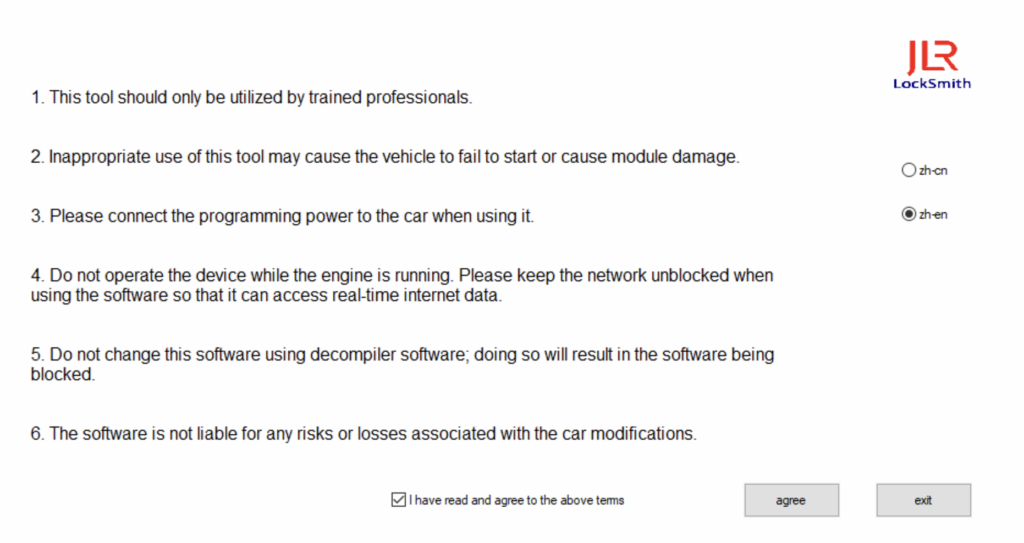This screenshot has height=543, width=1024.
Task: Click term 5 about decompiler software
Action: tap(401, 355)
